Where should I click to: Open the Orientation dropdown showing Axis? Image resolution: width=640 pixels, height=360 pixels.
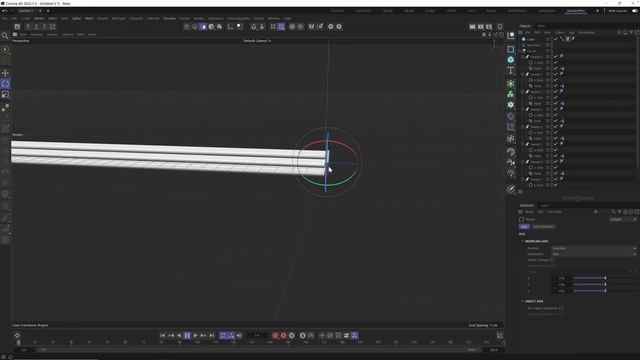(594, 254)
